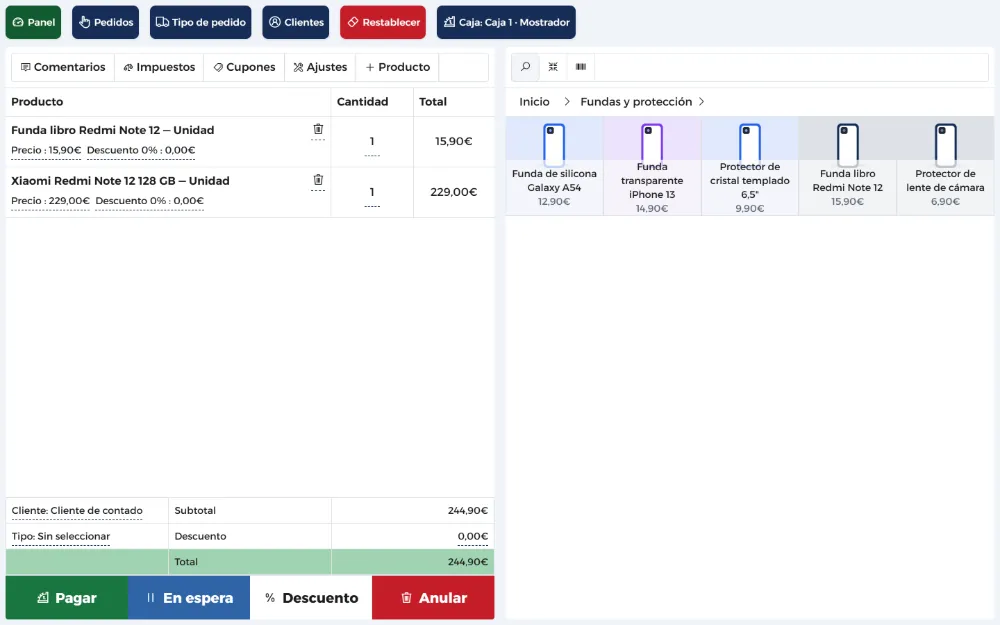Open the Comentarios tab
This screenshot has width=1000, height=625.
click(63, 67)
